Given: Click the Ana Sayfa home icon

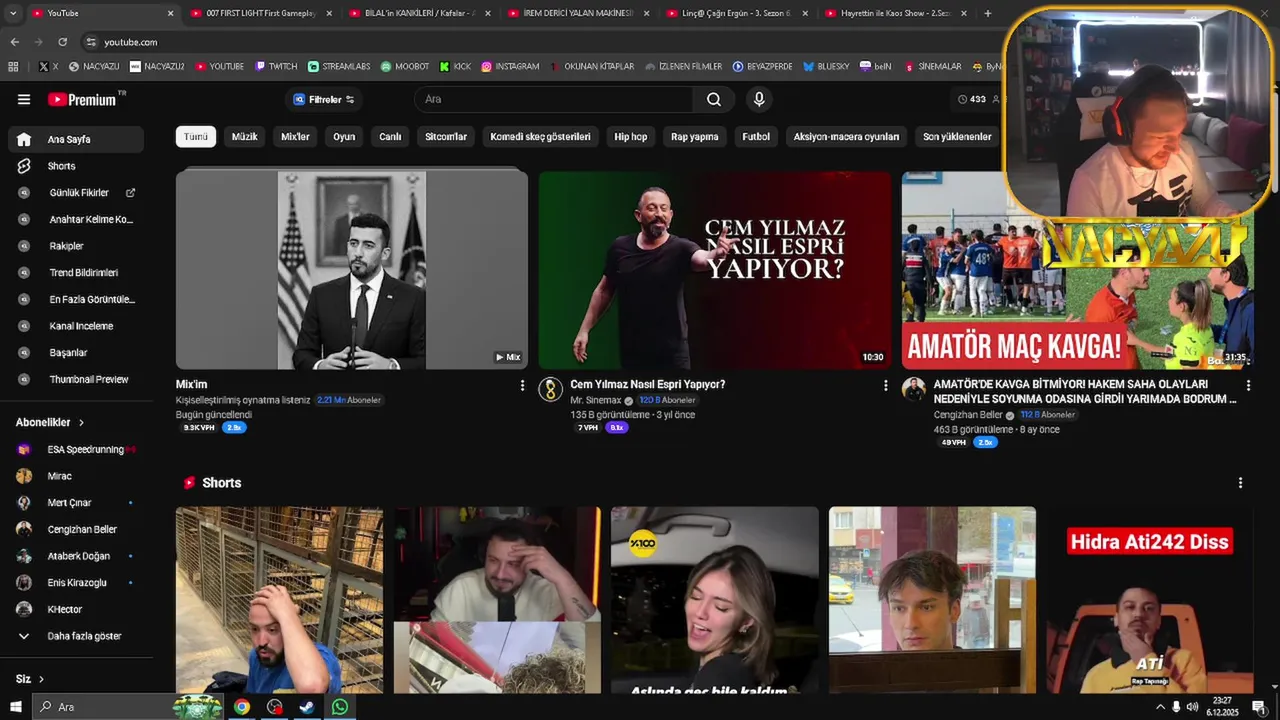Looking at the screenshot, I should click(24, 139).
